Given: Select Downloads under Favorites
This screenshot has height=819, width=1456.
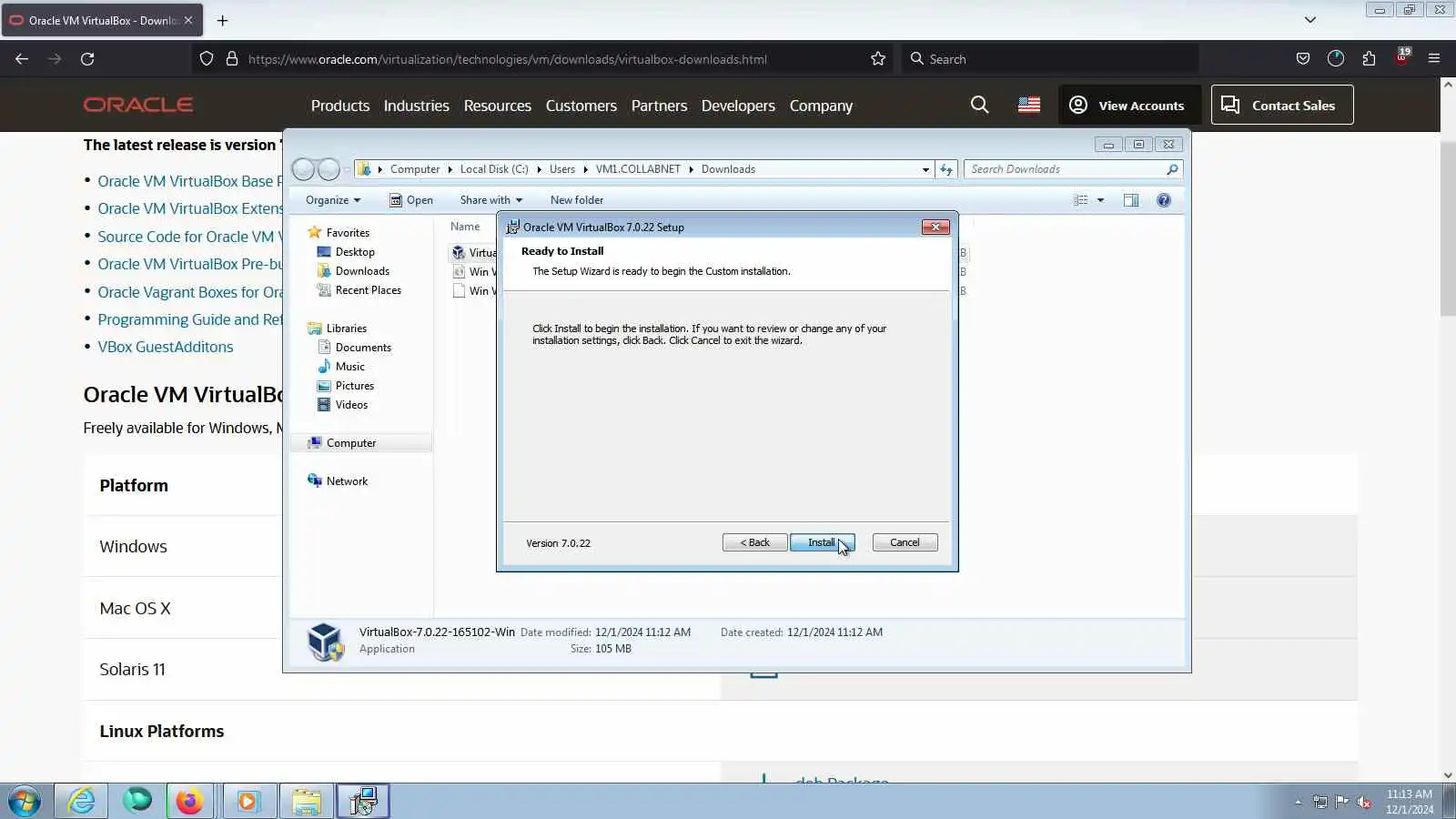Looking at the screenshot, I should [362, 271].
